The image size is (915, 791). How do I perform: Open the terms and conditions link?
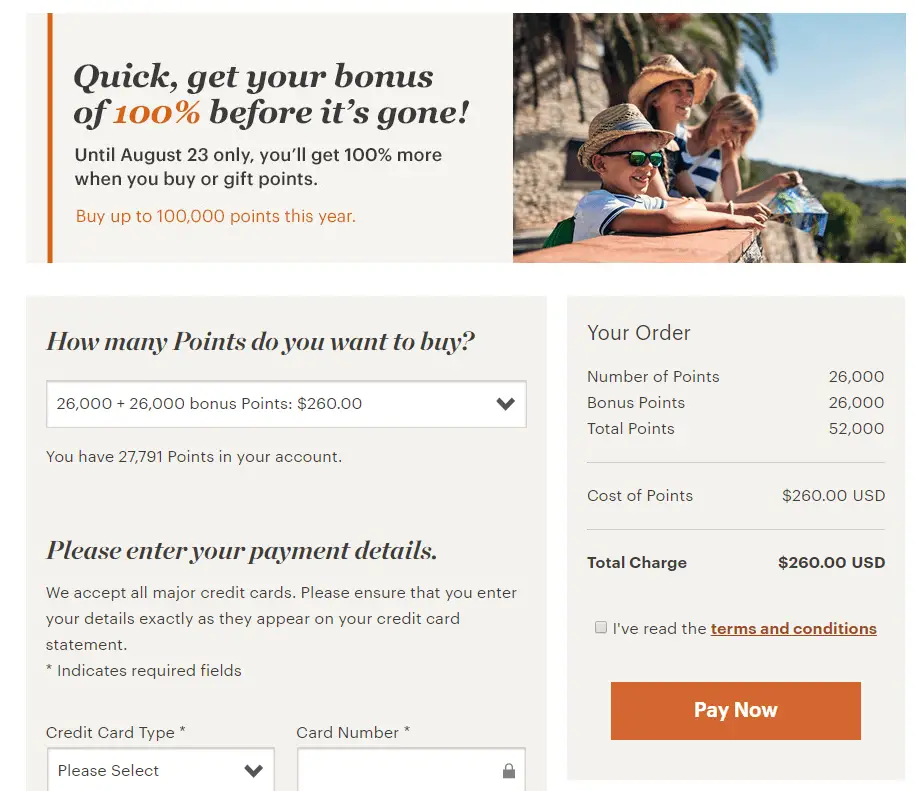pyautogui.click(x=793, y=629)
